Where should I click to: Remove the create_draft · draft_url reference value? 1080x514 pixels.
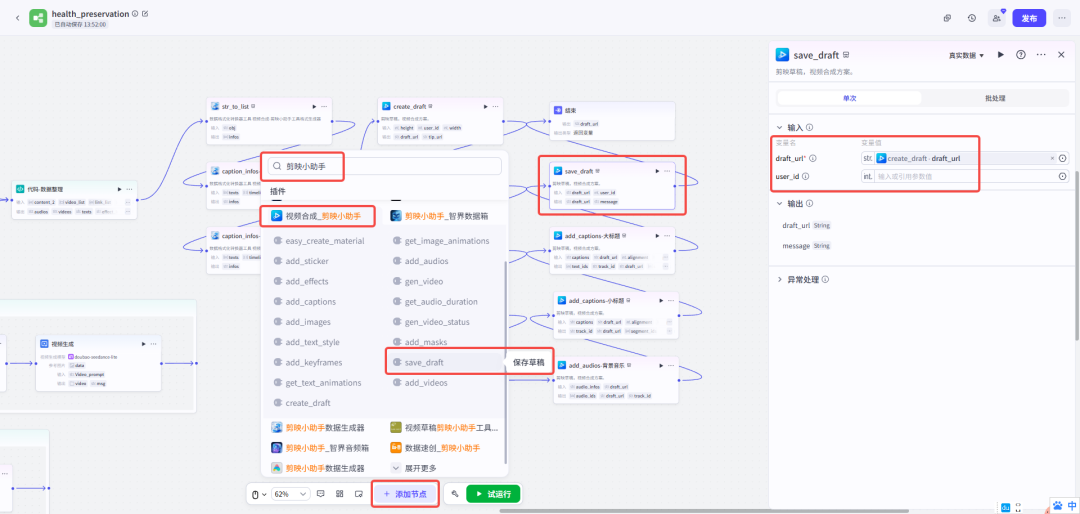click(1052, 158)
